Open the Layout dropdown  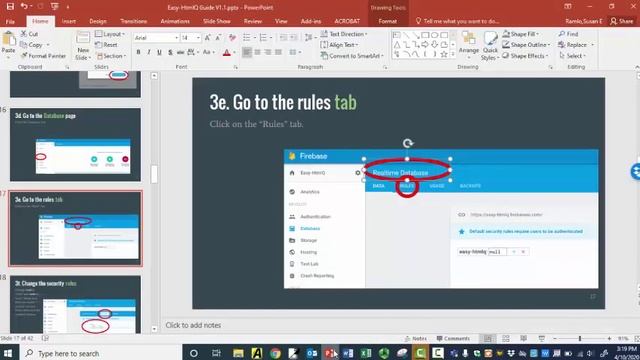pos(110,34)
